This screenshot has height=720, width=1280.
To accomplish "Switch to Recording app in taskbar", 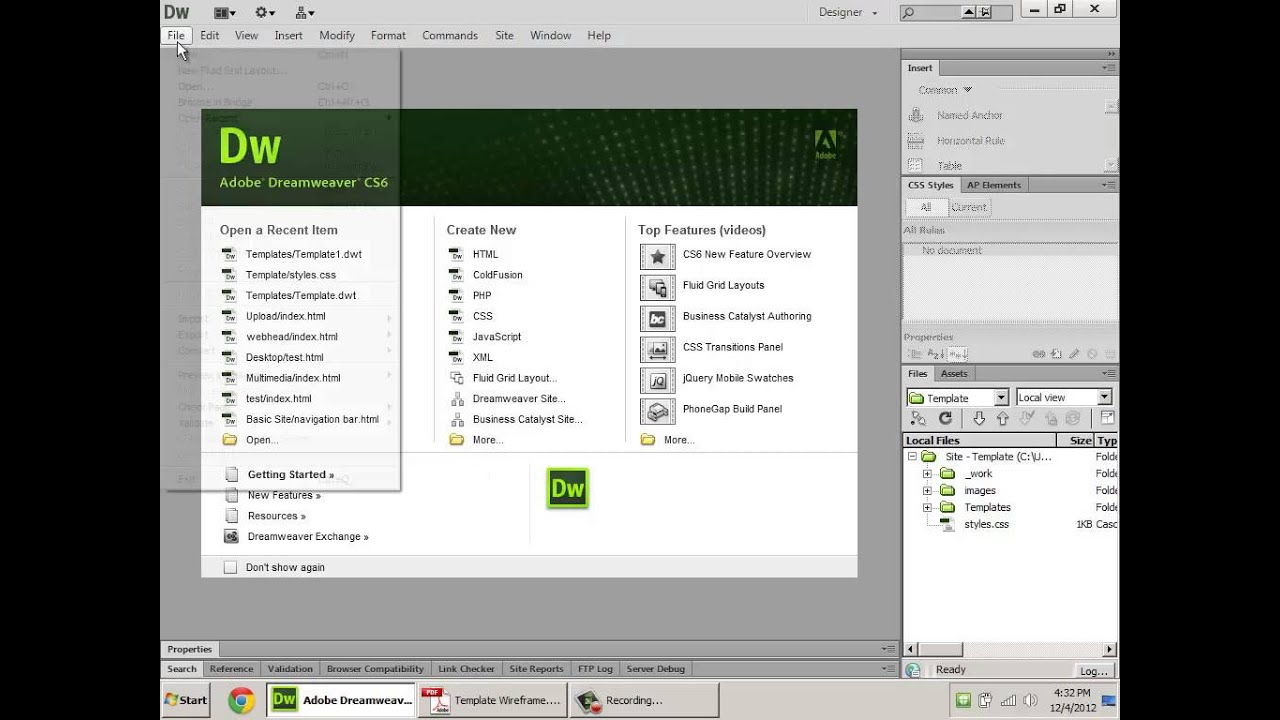I will tap(644, 700).
